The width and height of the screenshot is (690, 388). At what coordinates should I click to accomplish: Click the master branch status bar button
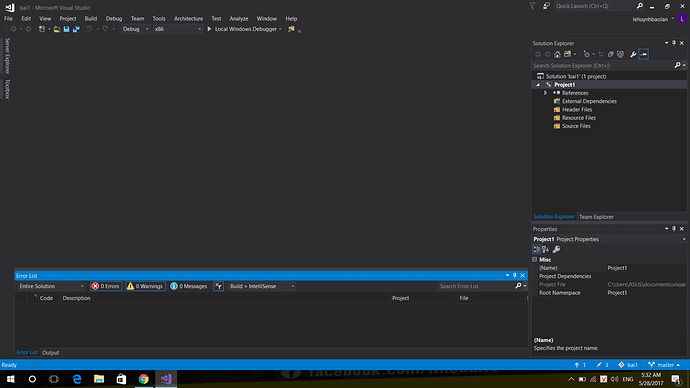pyautogui.click(x=664, y=365)
